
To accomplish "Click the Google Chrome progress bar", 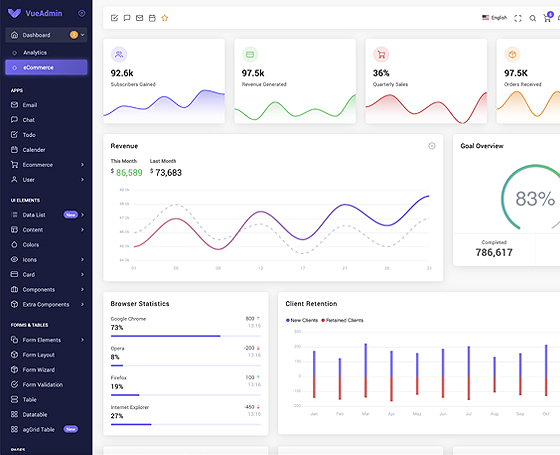I will 186,336.
